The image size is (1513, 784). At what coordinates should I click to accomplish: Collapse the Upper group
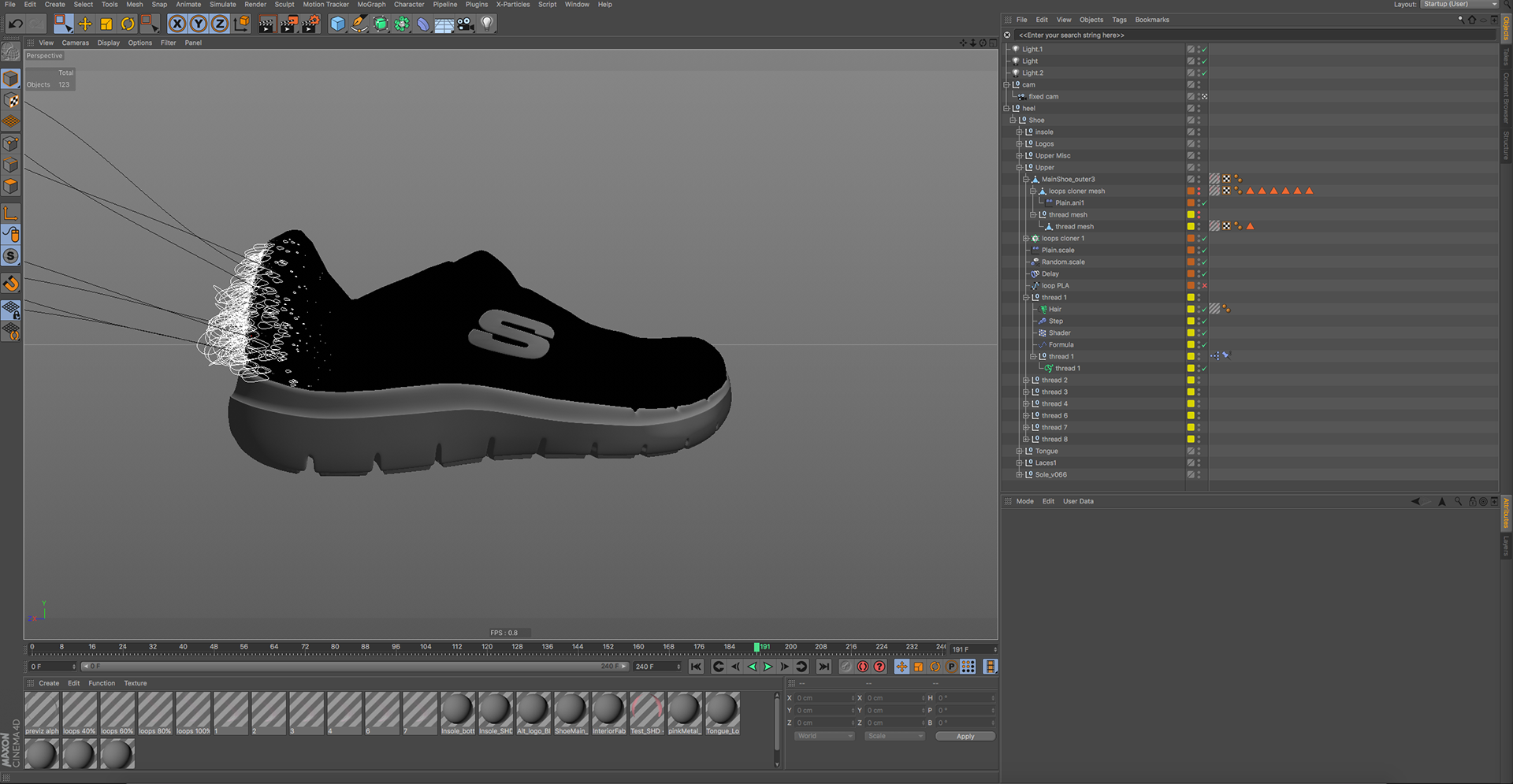point(1019,168)
